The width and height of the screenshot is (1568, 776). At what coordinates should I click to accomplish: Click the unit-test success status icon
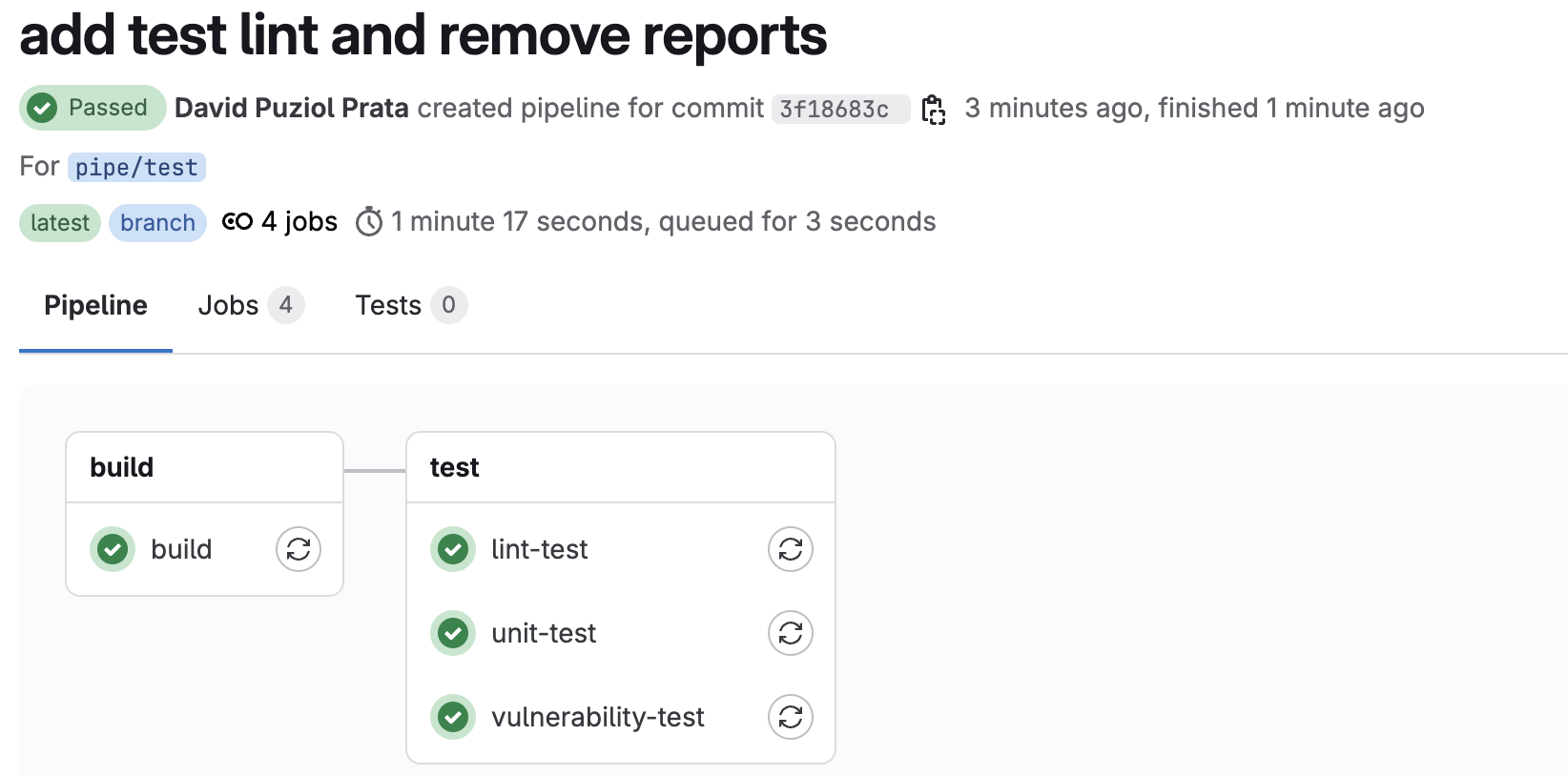click(x=453, y=633)
